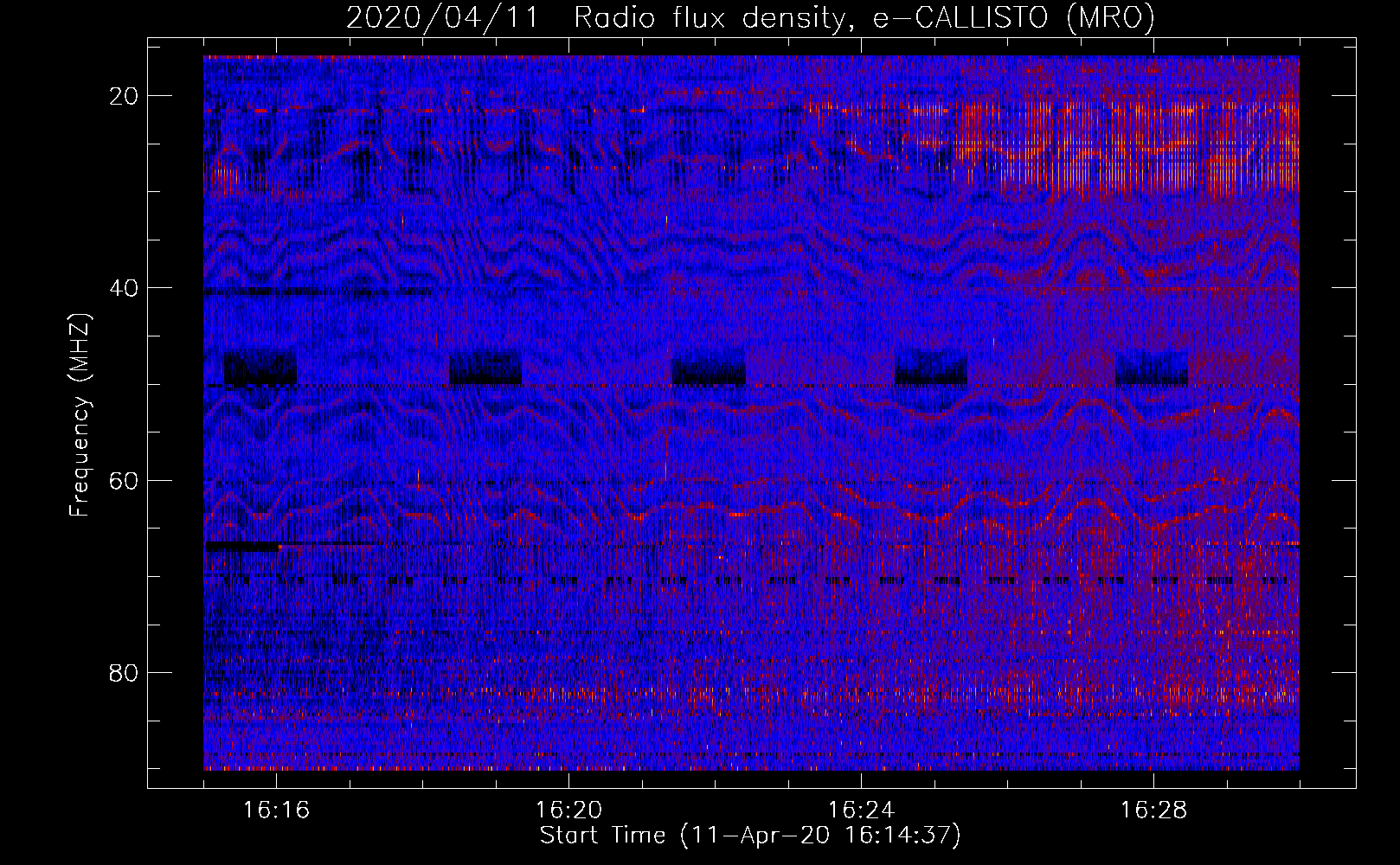Screen dimensions: 1400x865
Task: Click the 16:24 time tick label
Action: [x=861, y=811]
